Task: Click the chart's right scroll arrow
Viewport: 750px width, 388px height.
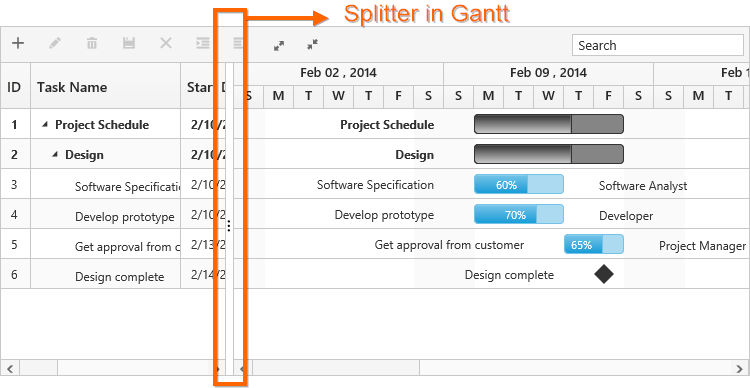Action: pyautogui.click(x=740, y=368)
